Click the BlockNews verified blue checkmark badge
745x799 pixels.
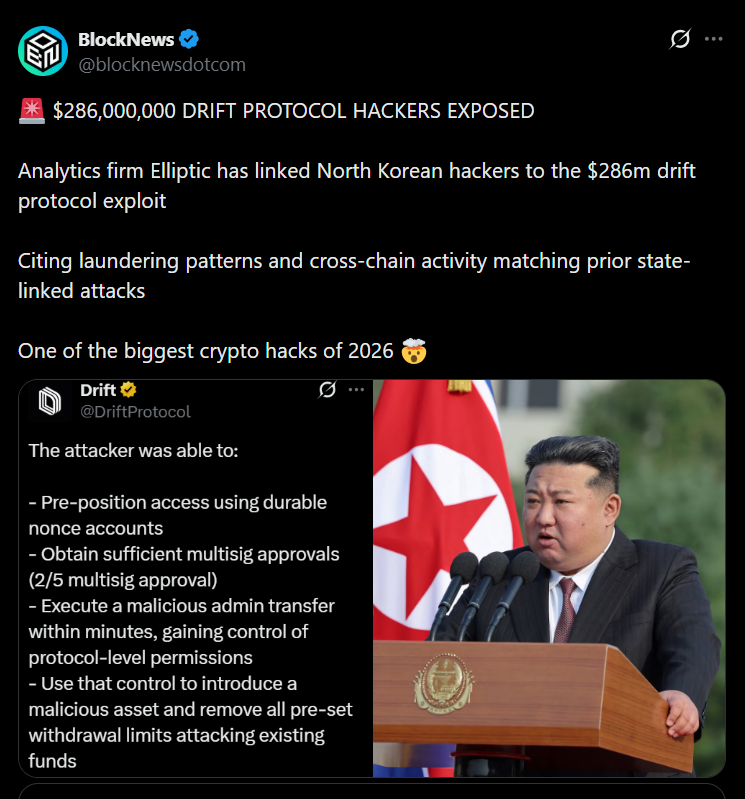[189, 39]
